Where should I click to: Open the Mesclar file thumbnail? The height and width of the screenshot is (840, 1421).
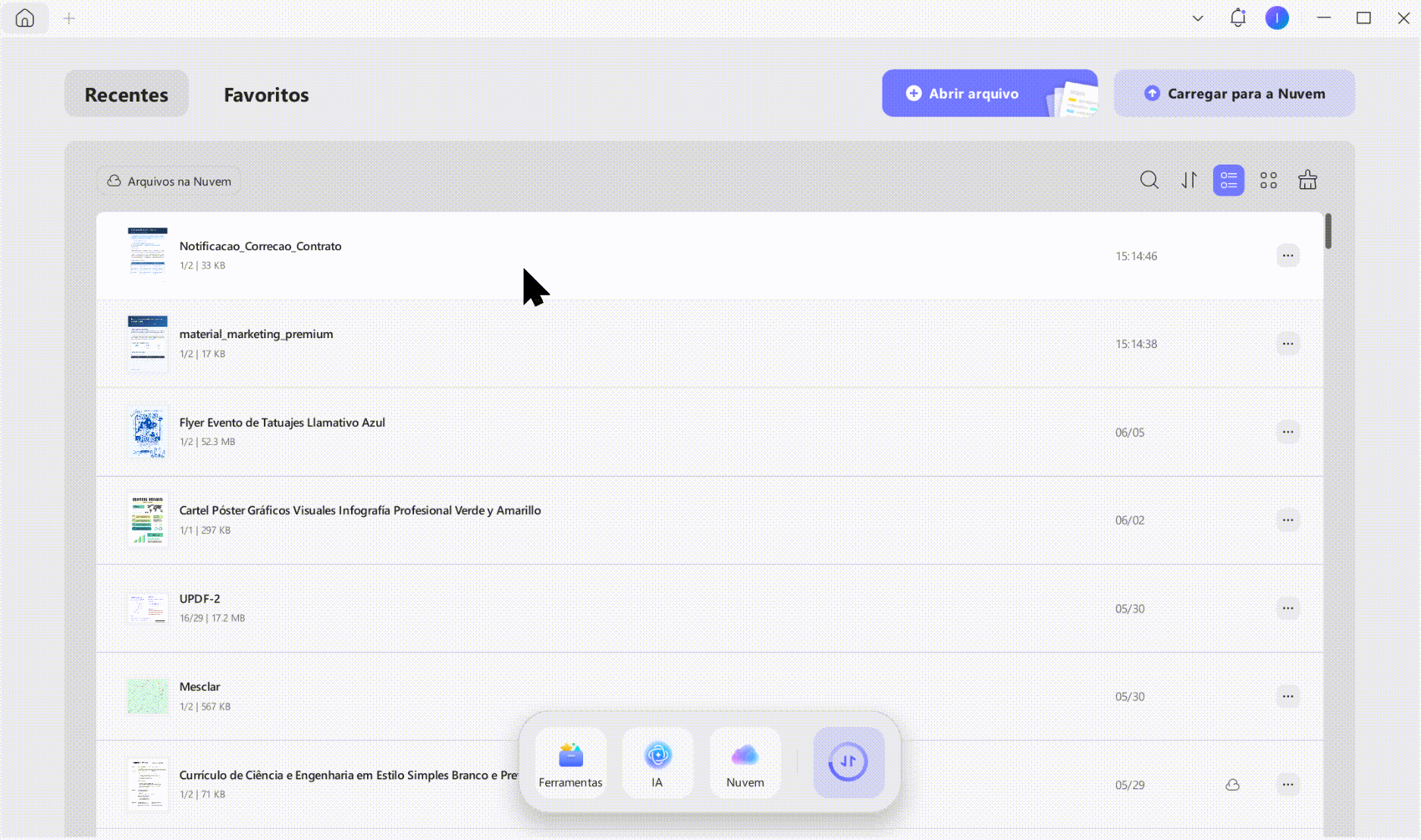148,696
